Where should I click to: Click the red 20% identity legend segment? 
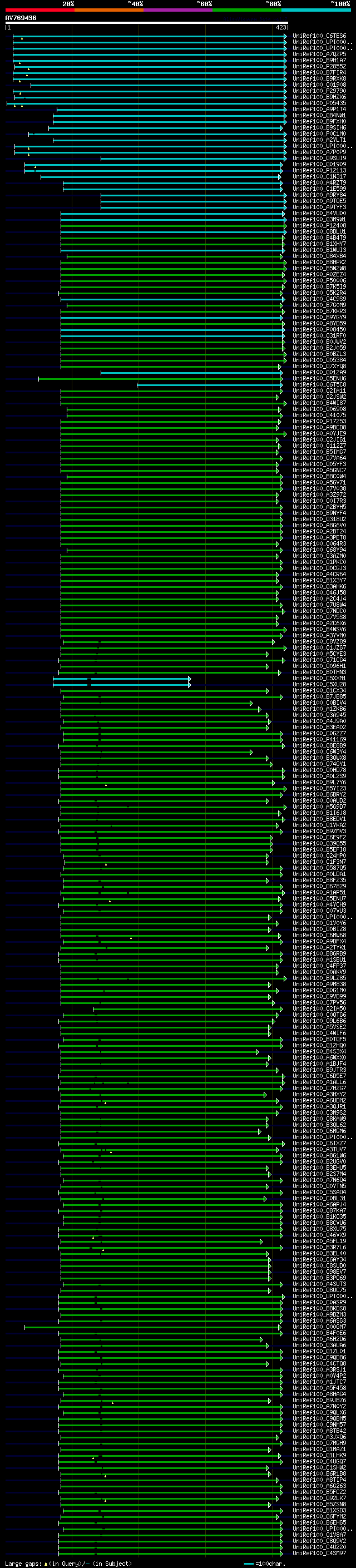[39, 10]
